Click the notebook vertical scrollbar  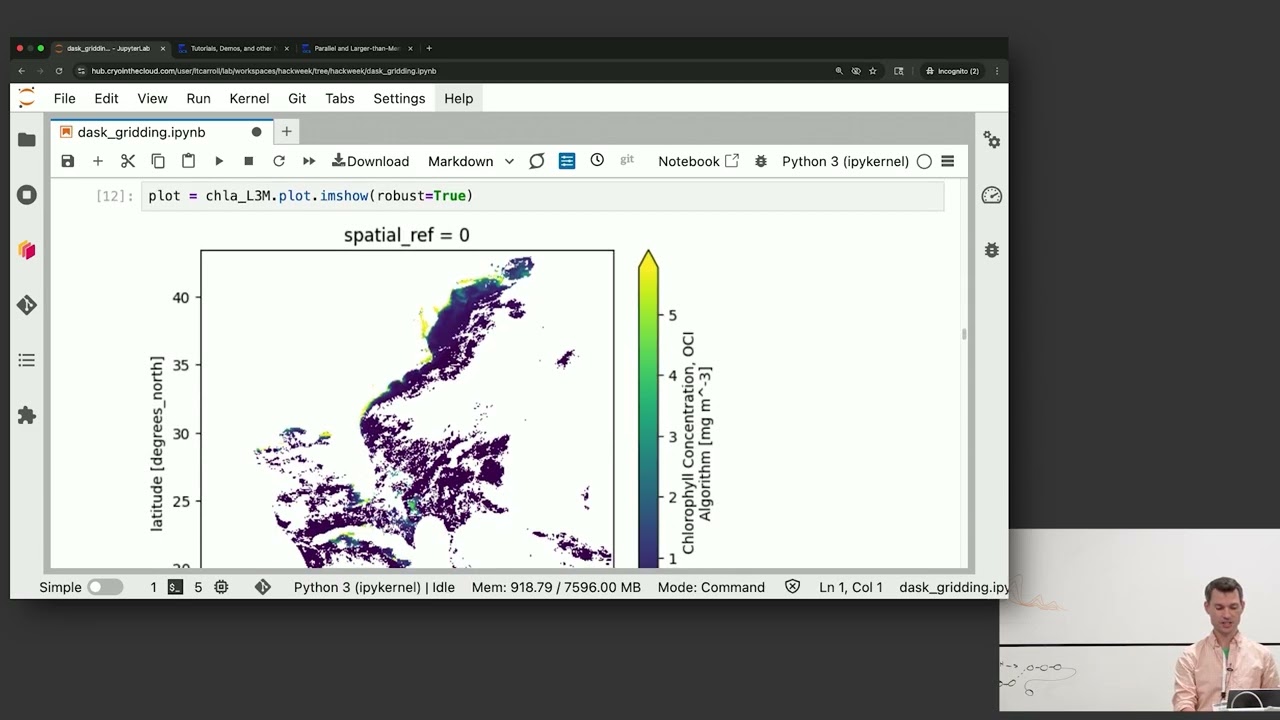click(x=965, y=335)
